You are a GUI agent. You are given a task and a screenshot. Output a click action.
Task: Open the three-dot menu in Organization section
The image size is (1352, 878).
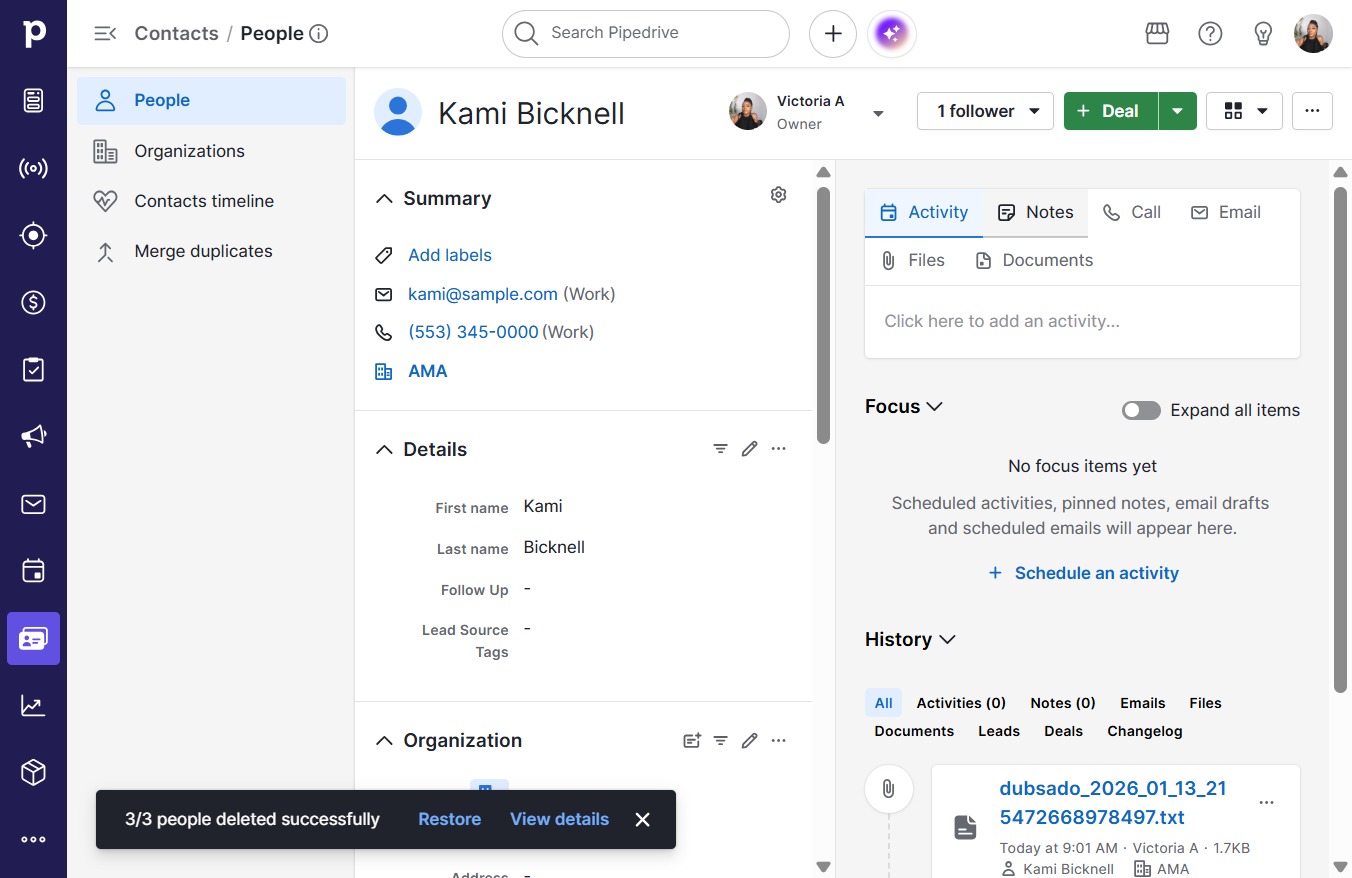tap(779, 741)
